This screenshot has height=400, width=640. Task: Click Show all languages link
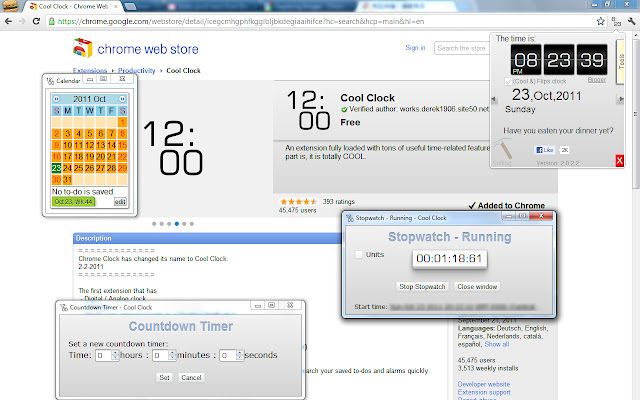(497, 344)
